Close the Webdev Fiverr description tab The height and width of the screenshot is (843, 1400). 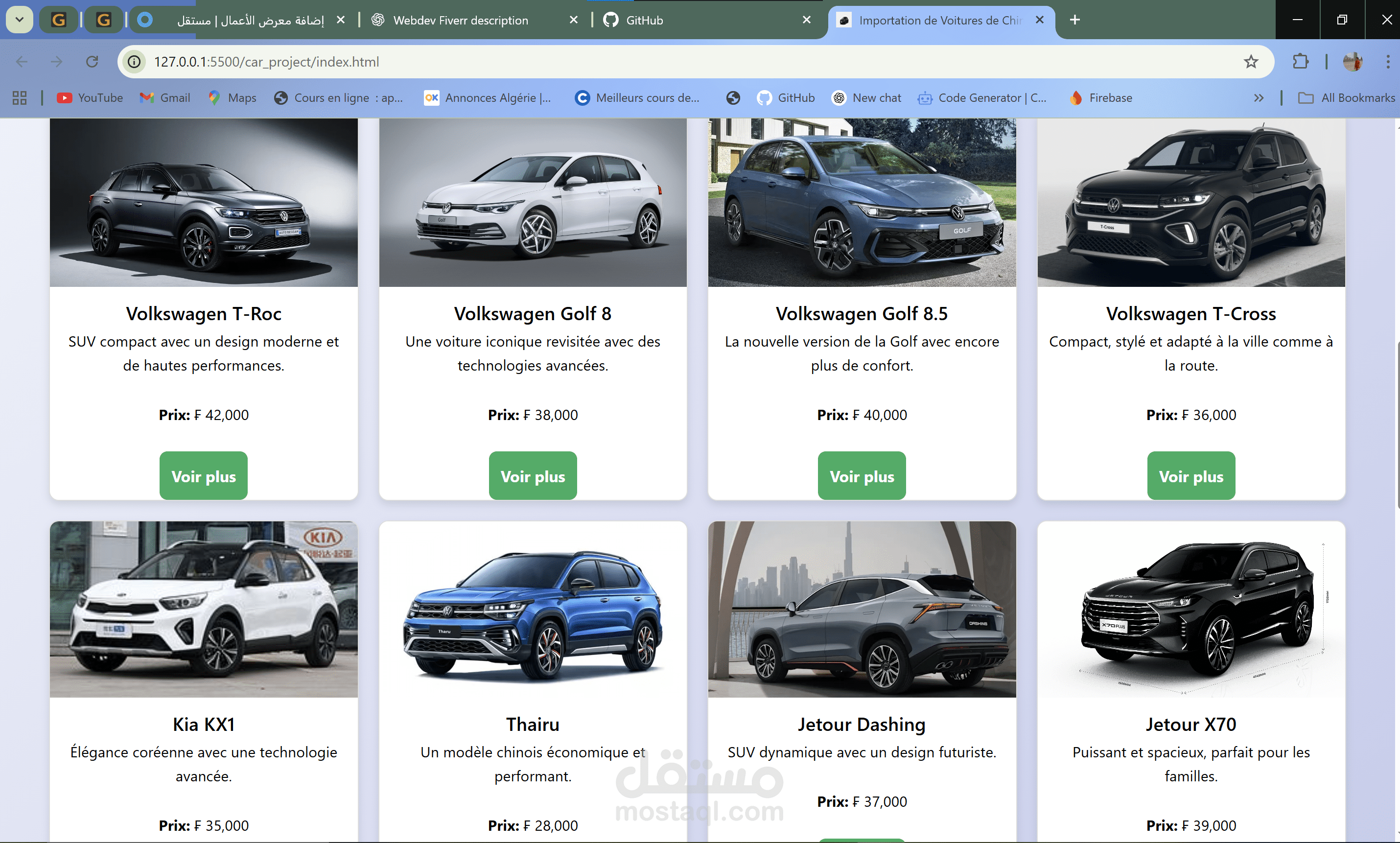tap(574, 20)
